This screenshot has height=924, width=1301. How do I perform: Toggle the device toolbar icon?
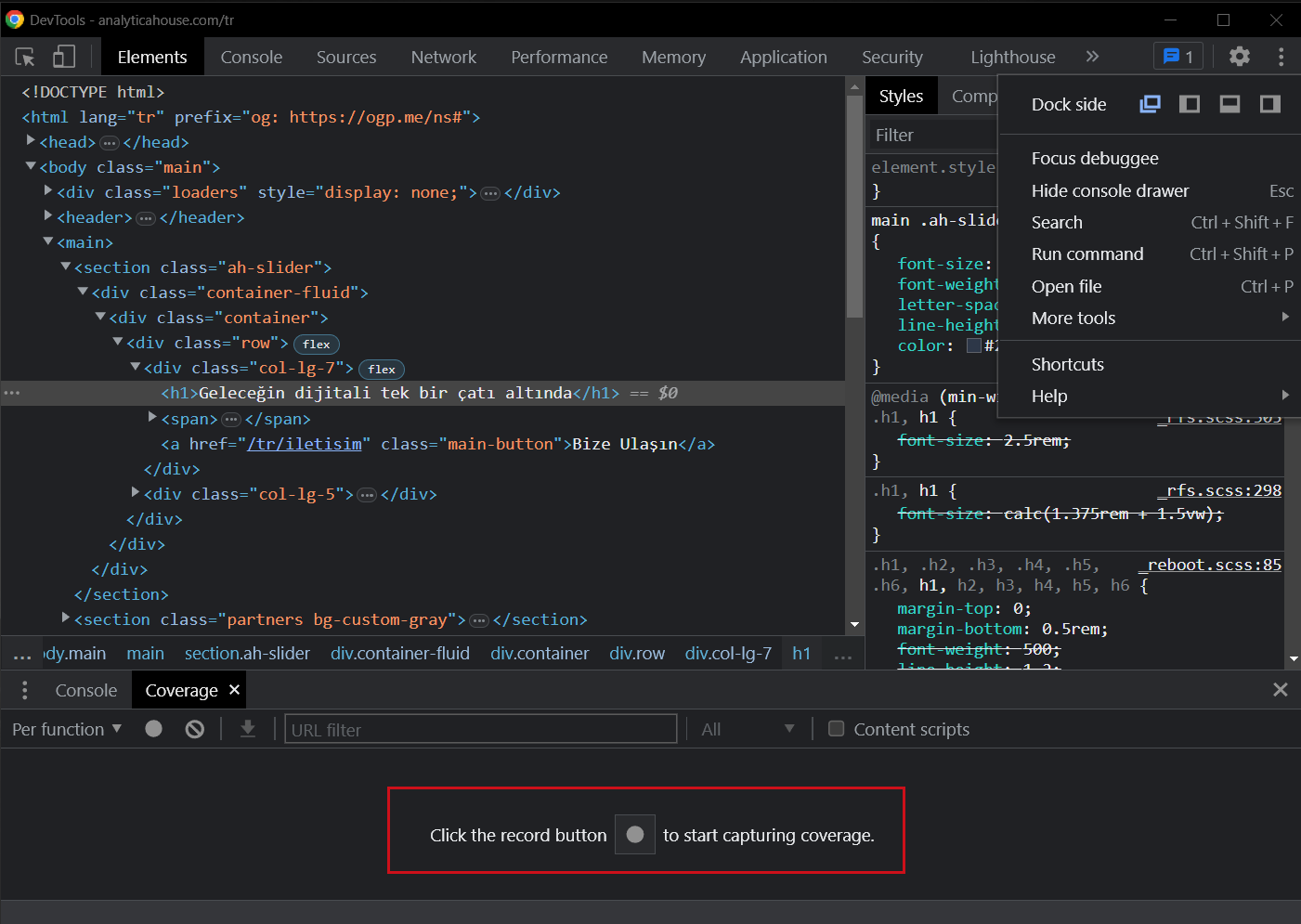click(x=63, y=57)
